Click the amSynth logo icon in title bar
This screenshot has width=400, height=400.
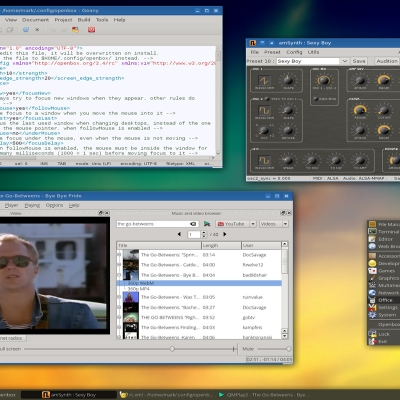(x=253, y=43)
